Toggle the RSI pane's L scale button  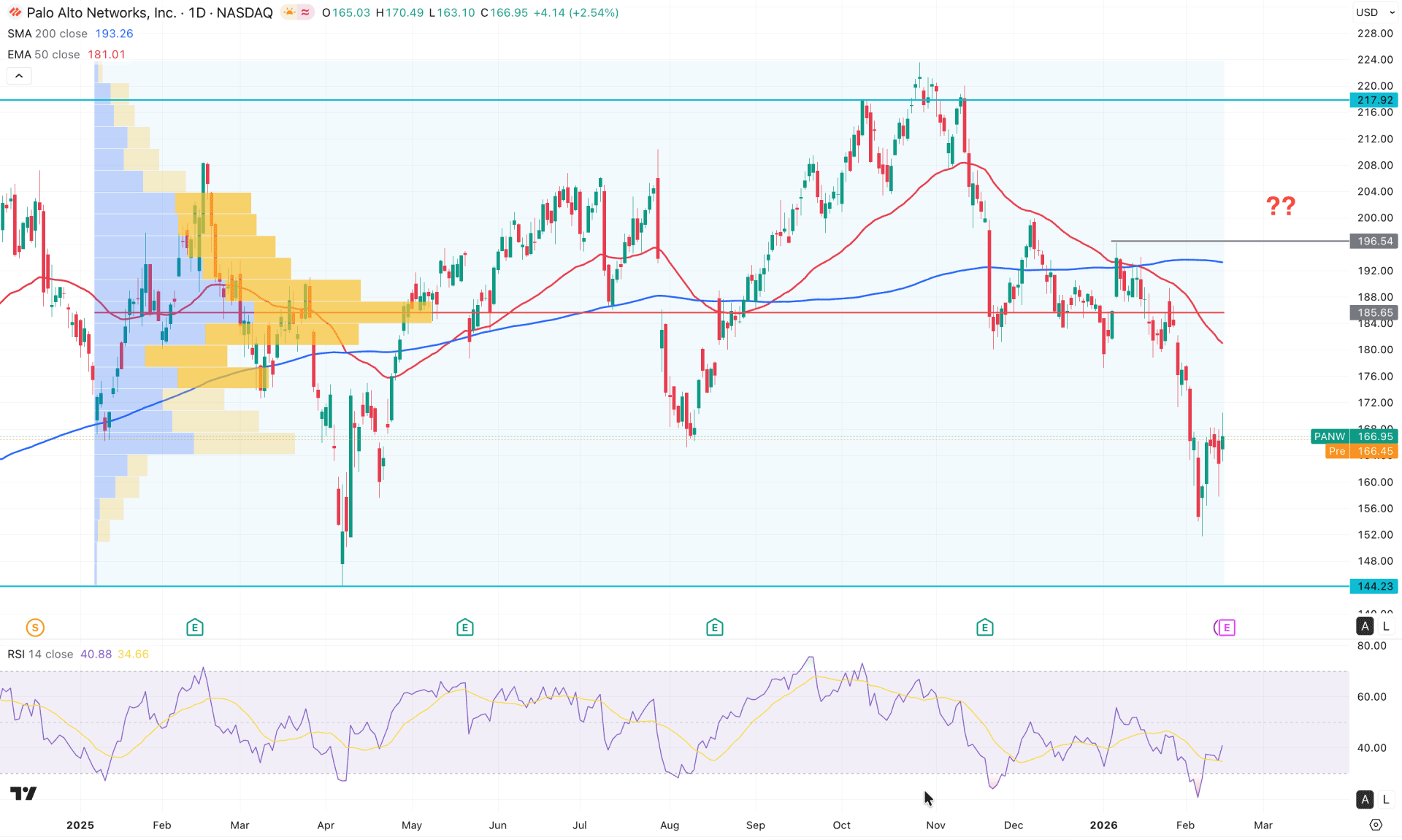1385,799
